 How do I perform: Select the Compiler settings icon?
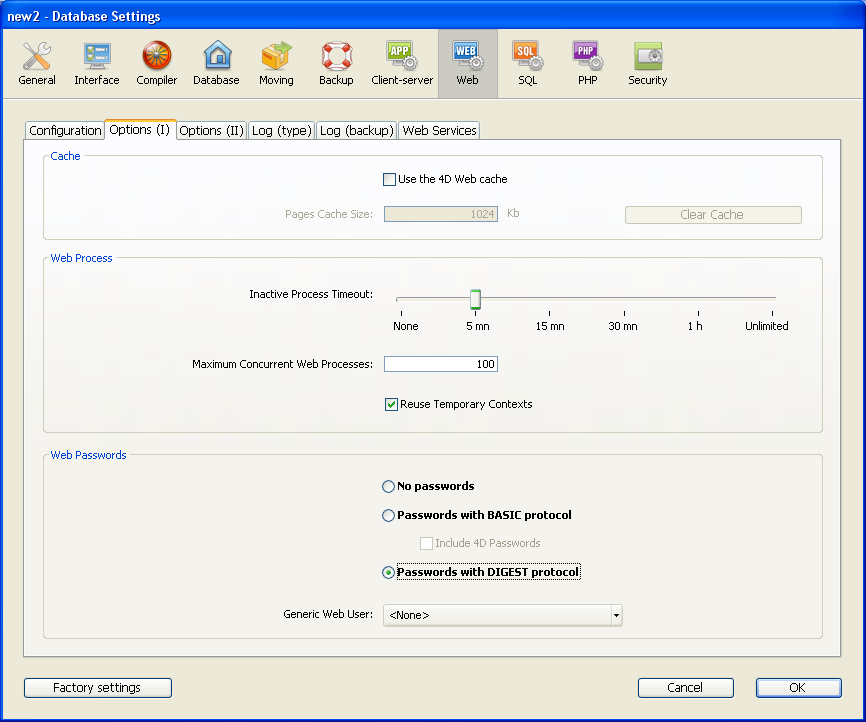coord(157,63)
